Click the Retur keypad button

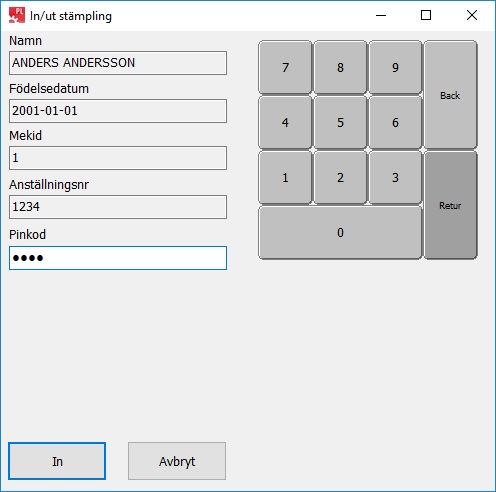(x=450, y=205)
